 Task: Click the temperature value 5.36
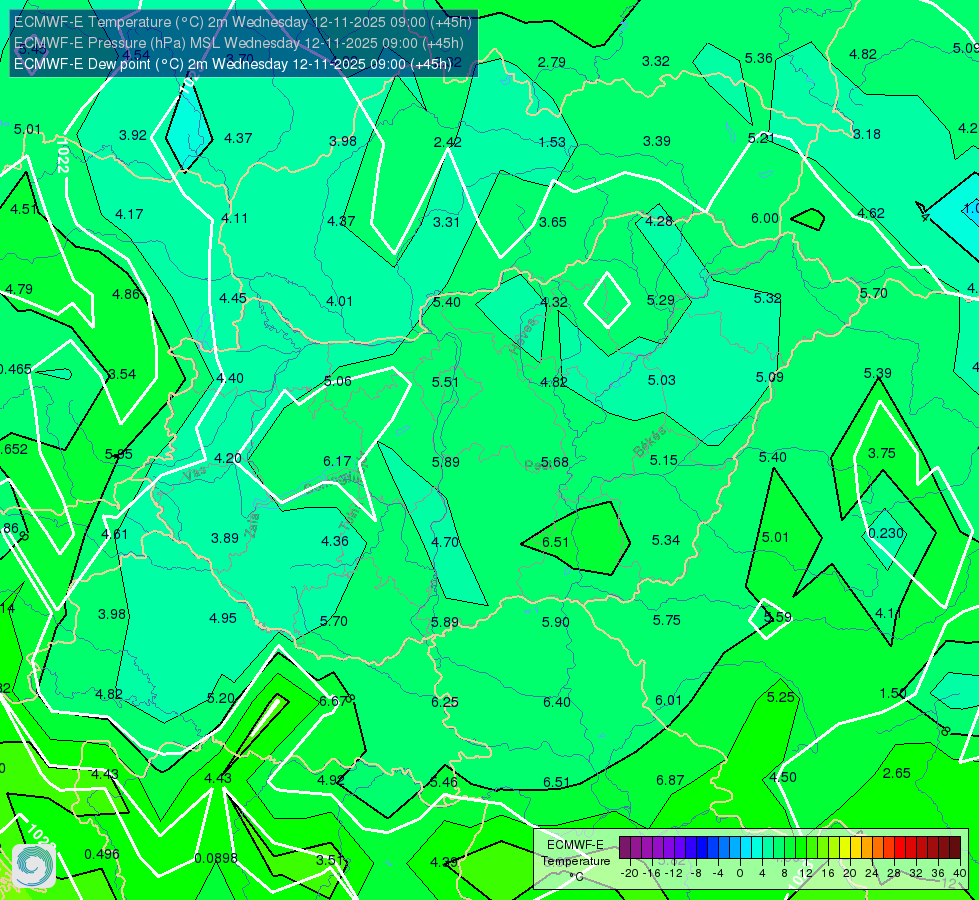click(x=759, y=58)
